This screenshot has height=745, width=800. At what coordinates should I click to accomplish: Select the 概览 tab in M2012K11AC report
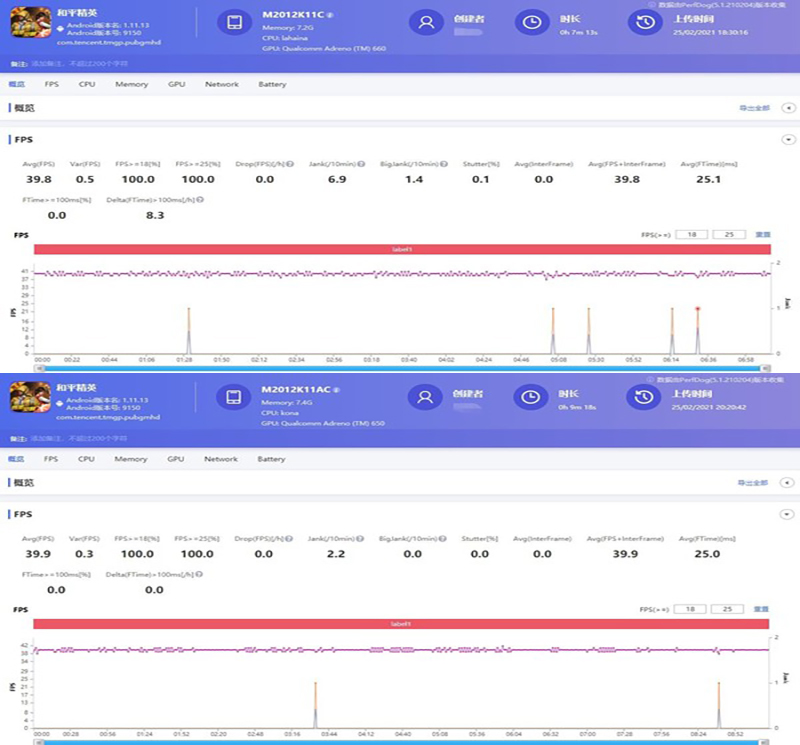(x=16, y=459)
